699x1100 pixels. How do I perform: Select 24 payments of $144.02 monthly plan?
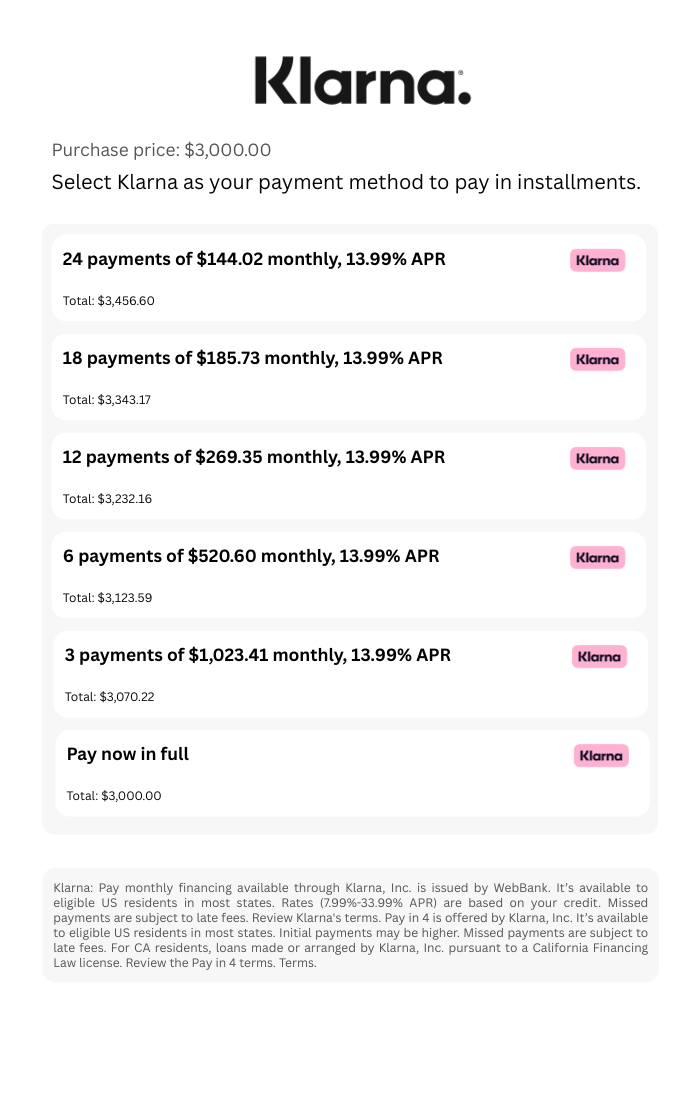coord(349,278)
